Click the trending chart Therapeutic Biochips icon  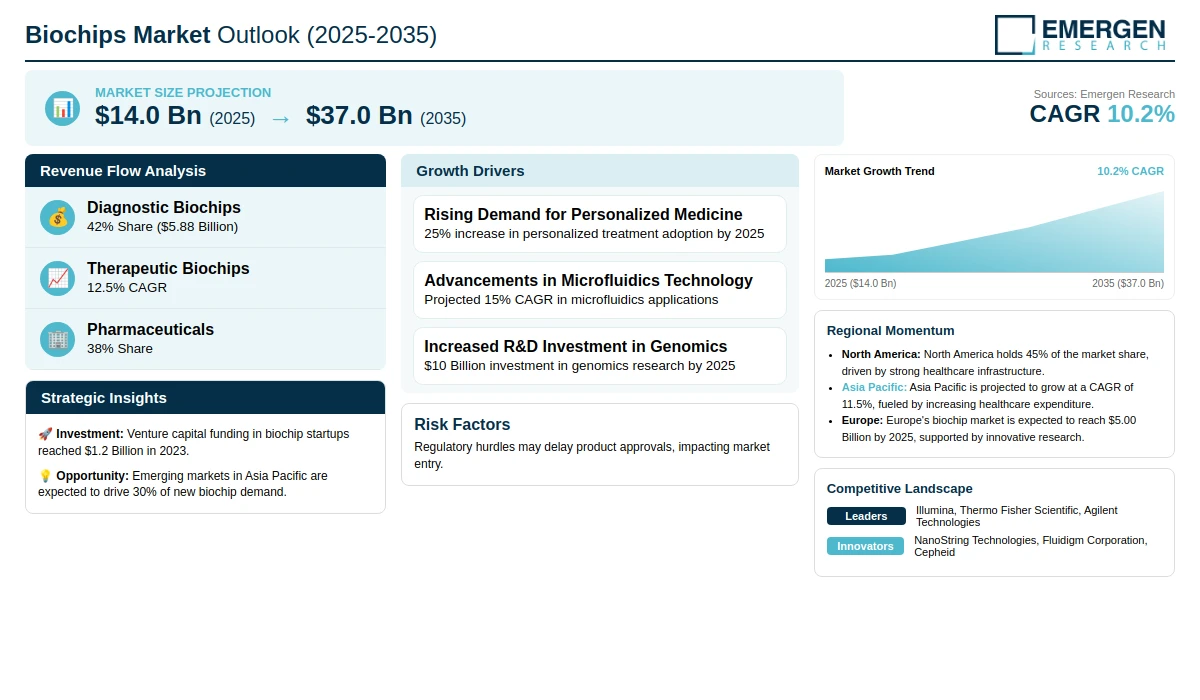coord(58,278)
